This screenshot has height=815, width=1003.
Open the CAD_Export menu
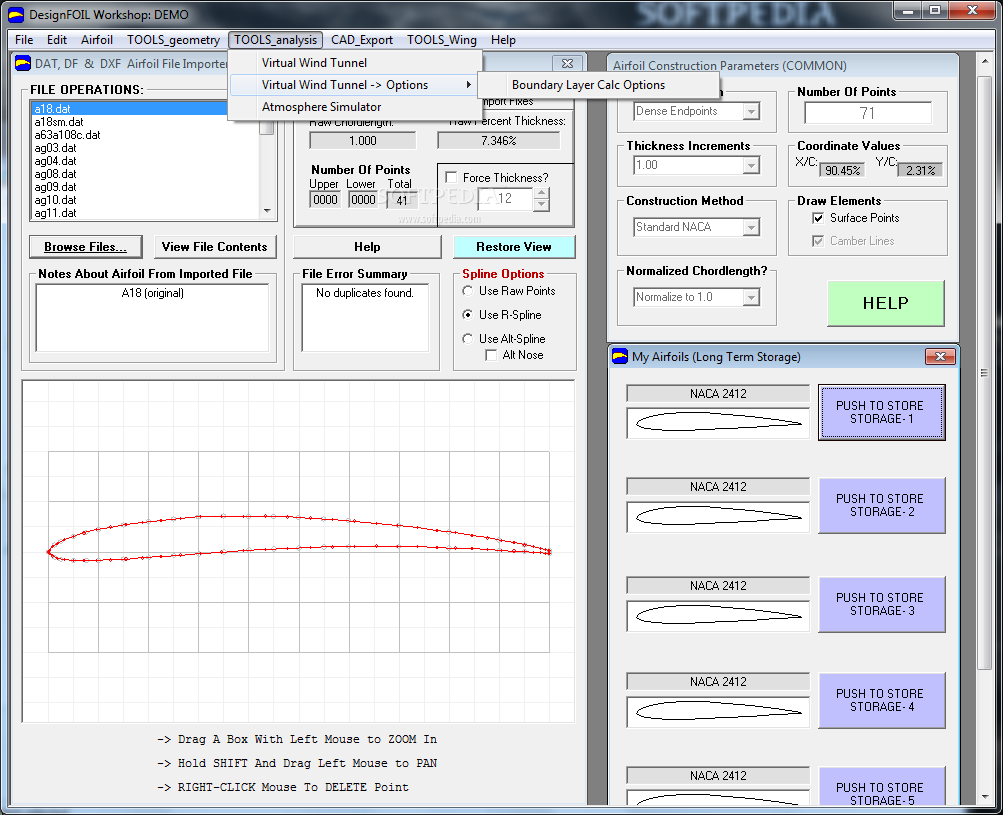(361, 40)
